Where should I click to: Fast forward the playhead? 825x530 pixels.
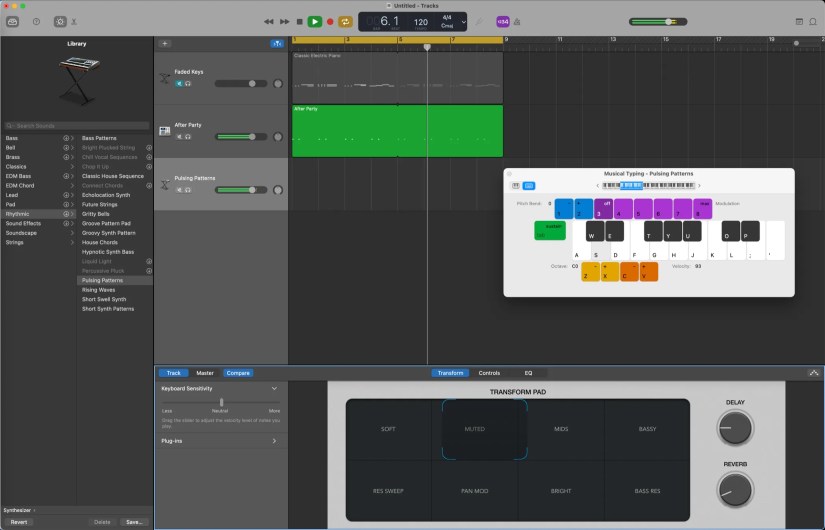point(285,22)
